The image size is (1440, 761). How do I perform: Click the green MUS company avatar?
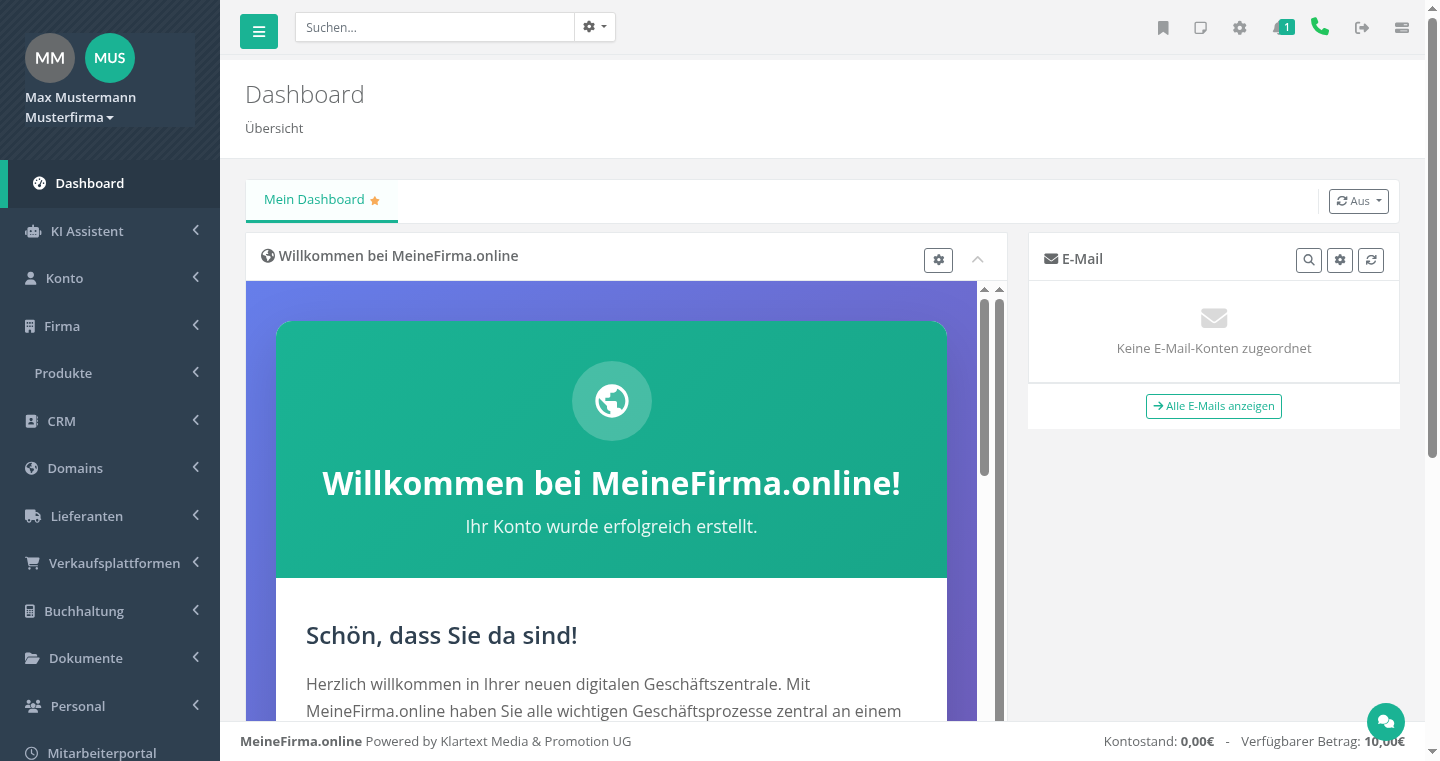(x=110, y=58)
